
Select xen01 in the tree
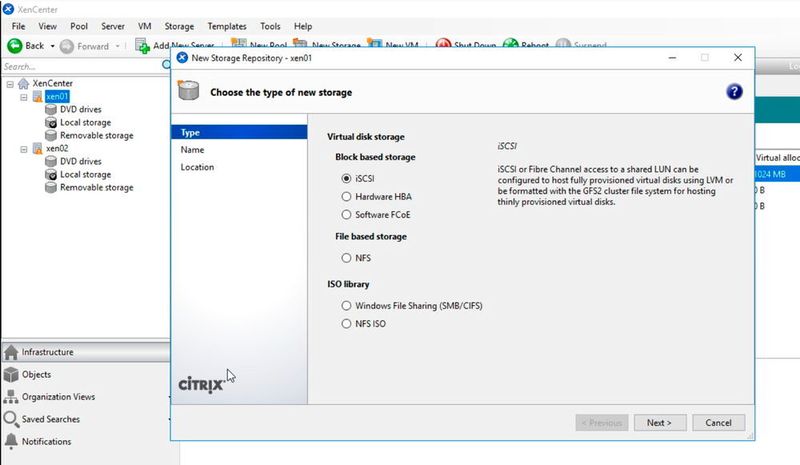(57, 96)
